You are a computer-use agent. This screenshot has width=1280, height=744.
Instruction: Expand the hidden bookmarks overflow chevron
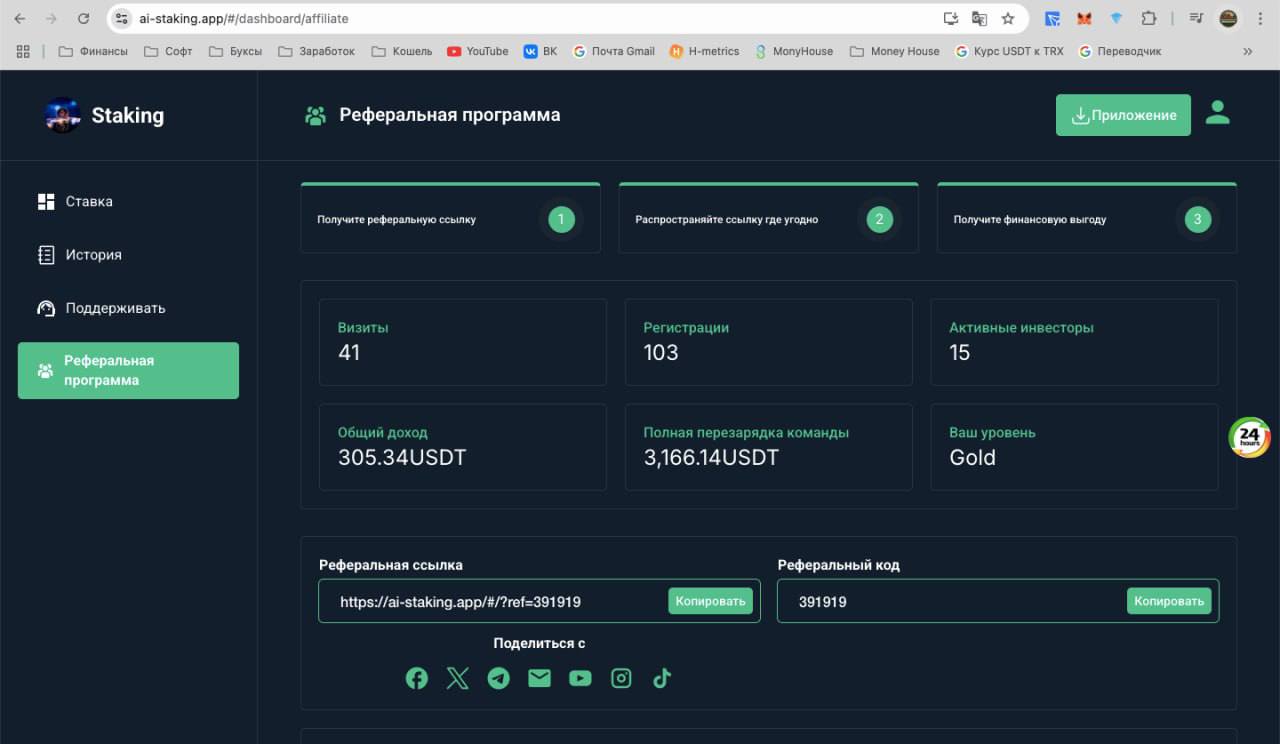click(1247, 51)
